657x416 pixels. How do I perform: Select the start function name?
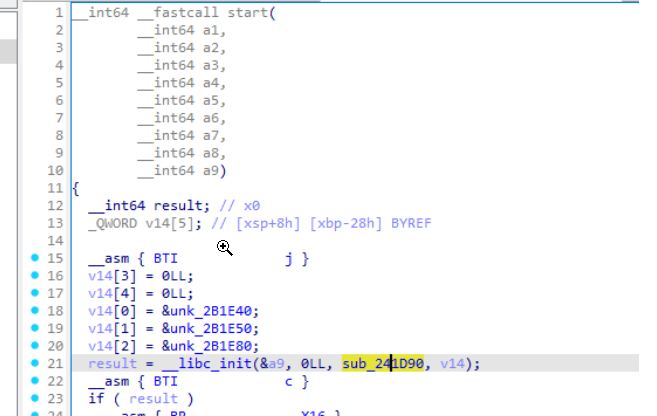click(x=248, y=13)
